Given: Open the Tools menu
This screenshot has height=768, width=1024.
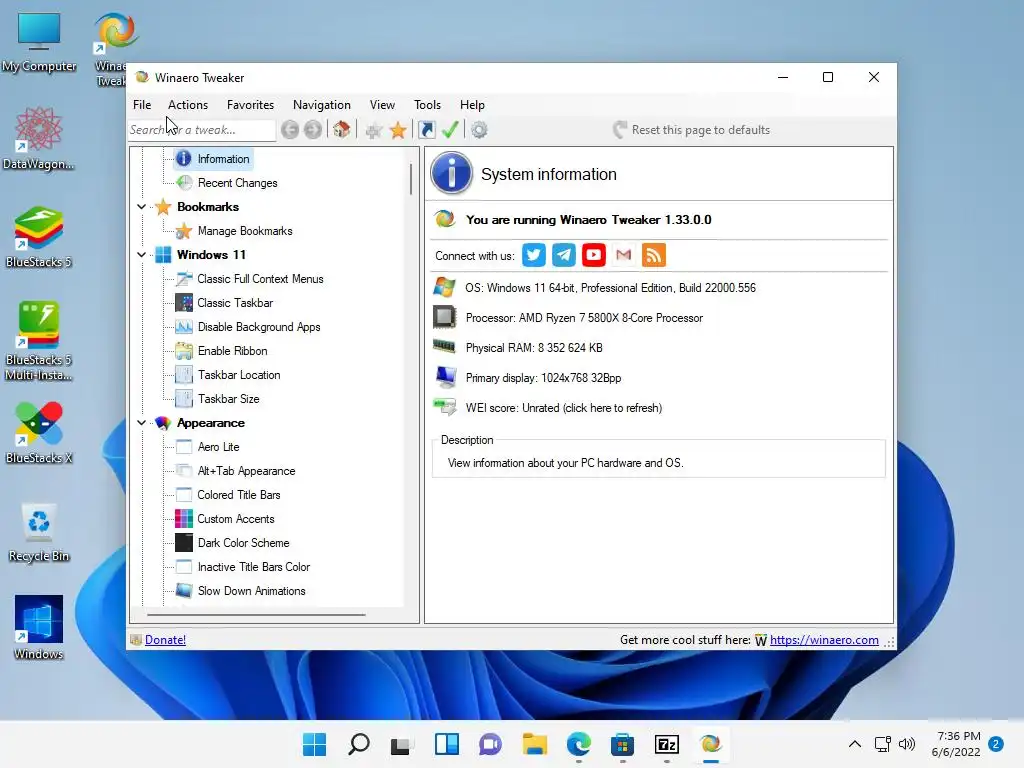Looking at the screenshot, I should [427, 104].
